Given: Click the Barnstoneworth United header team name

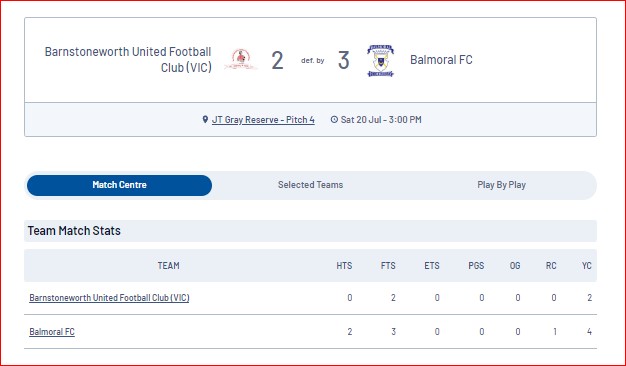Looking at the screenshot, I should point(128,59).
